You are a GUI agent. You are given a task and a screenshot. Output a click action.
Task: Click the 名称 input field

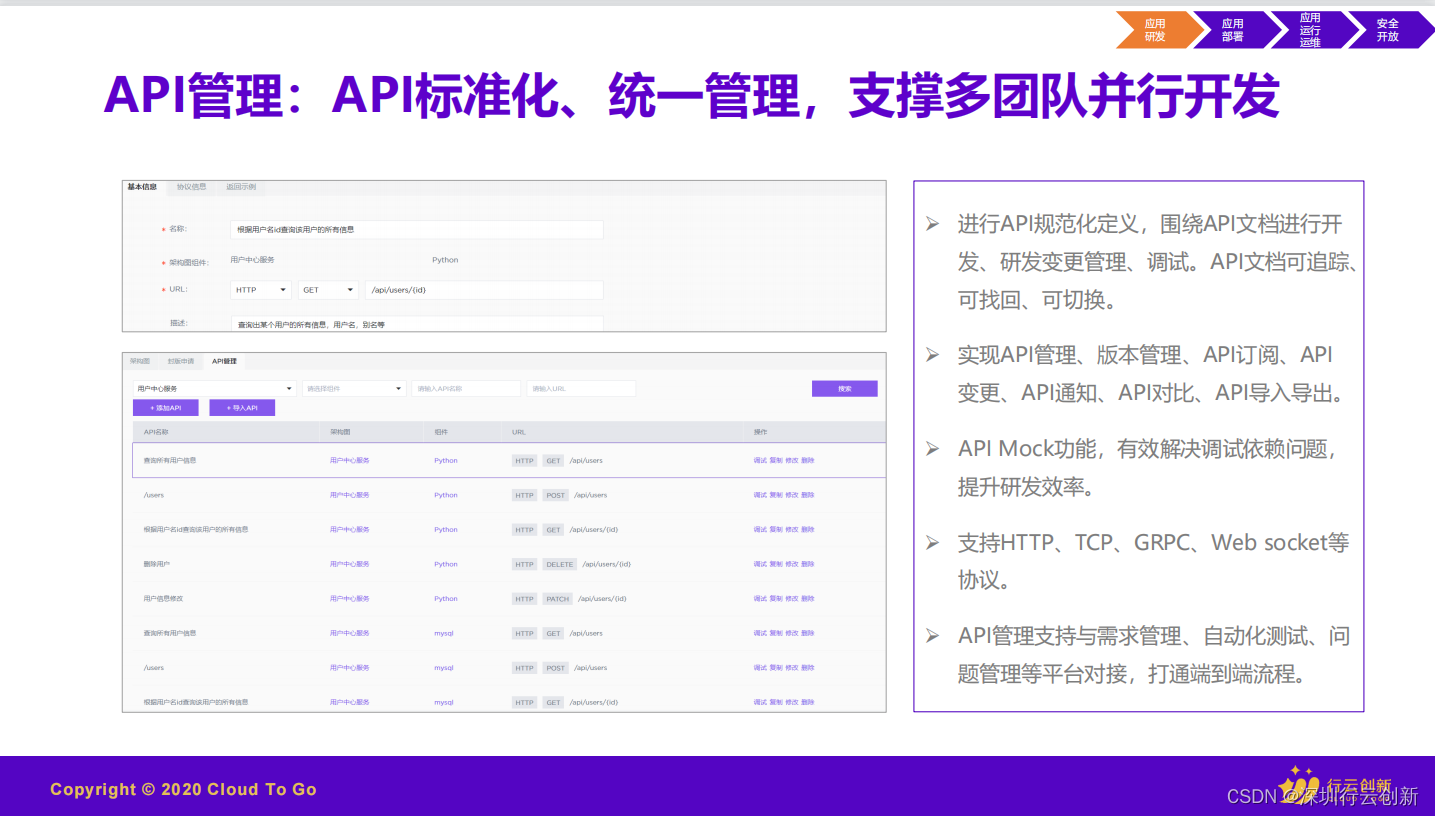click(416, 230)
